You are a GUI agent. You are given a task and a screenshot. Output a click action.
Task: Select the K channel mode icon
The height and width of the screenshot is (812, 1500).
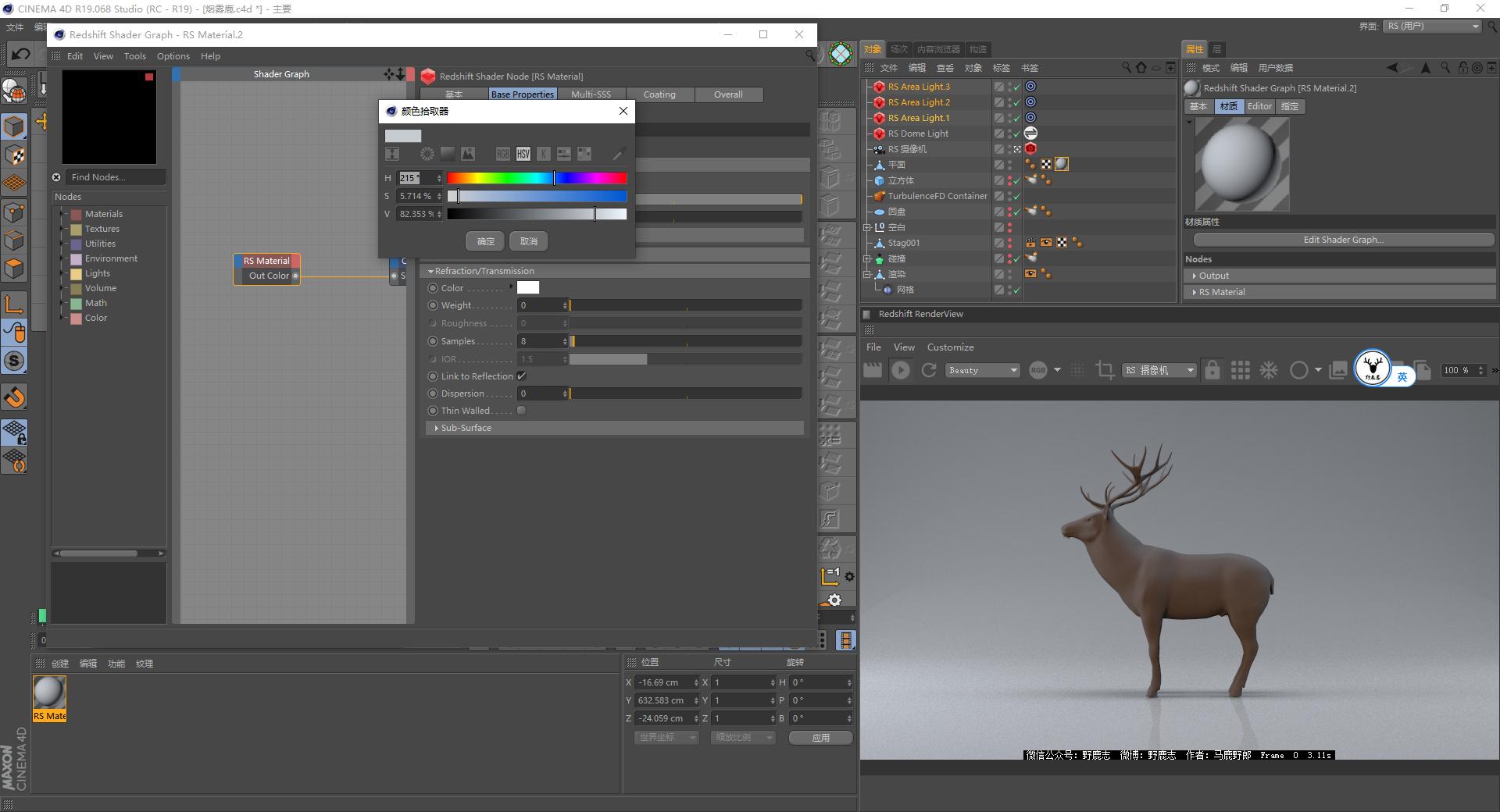click(543, 155)
